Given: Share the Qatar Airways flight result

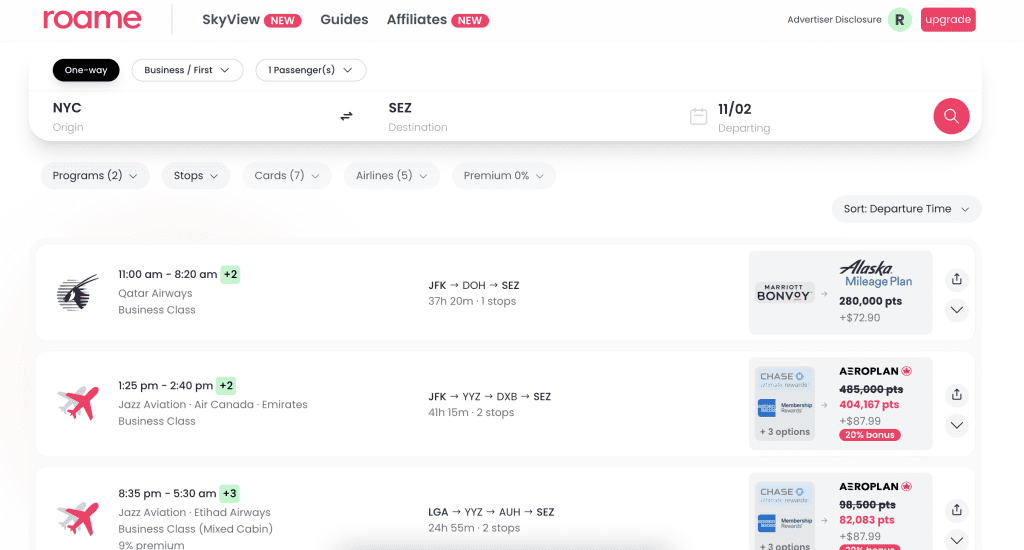Looking at the screenshot, I should [957, 280].
